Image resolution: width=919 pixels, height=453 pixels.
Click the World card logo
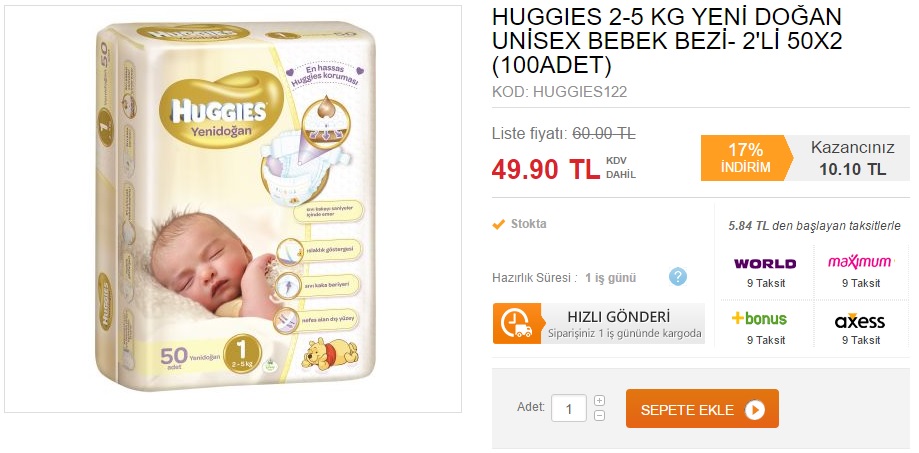pos(765,264)
